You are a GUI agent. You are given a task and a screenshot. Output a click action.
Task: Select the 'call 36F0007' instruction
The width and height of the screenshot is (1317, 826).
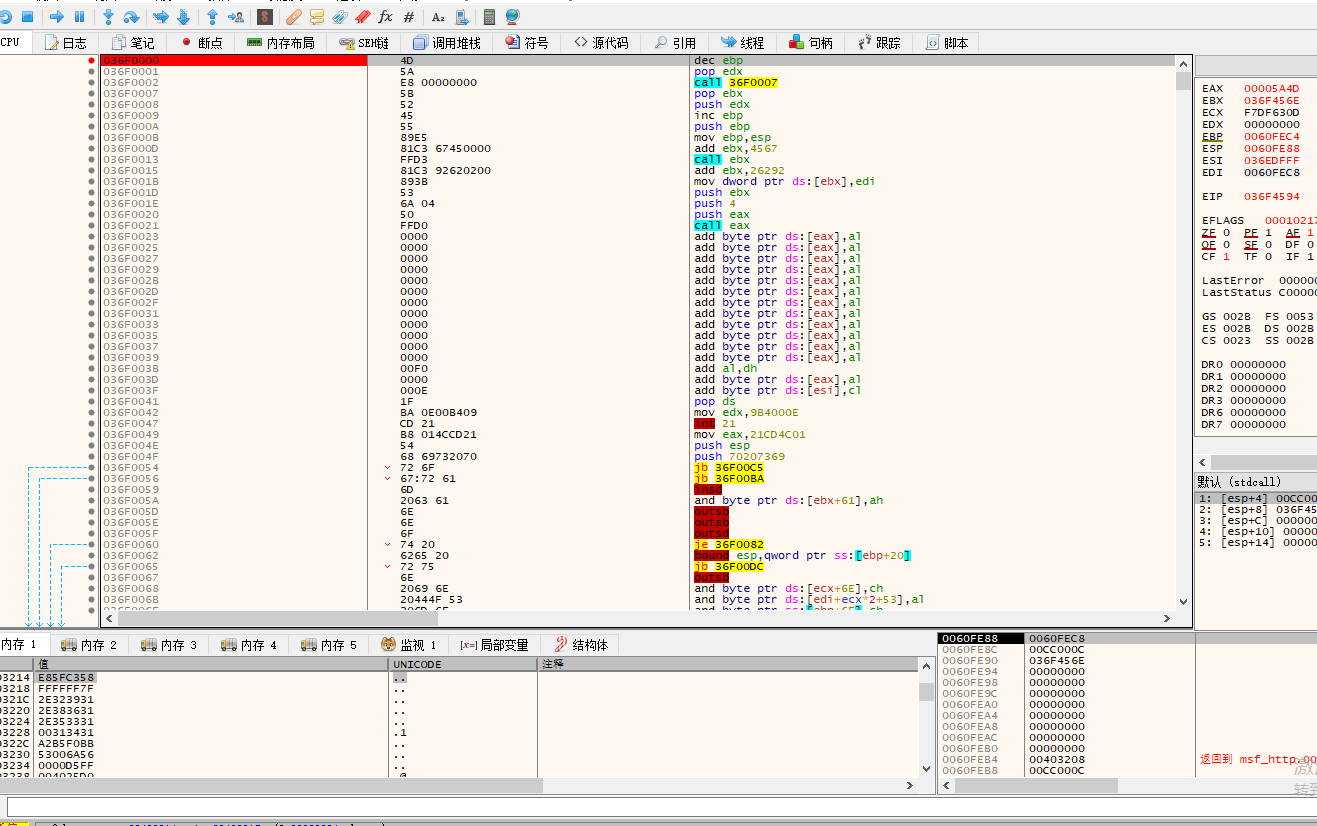[736, 83]
